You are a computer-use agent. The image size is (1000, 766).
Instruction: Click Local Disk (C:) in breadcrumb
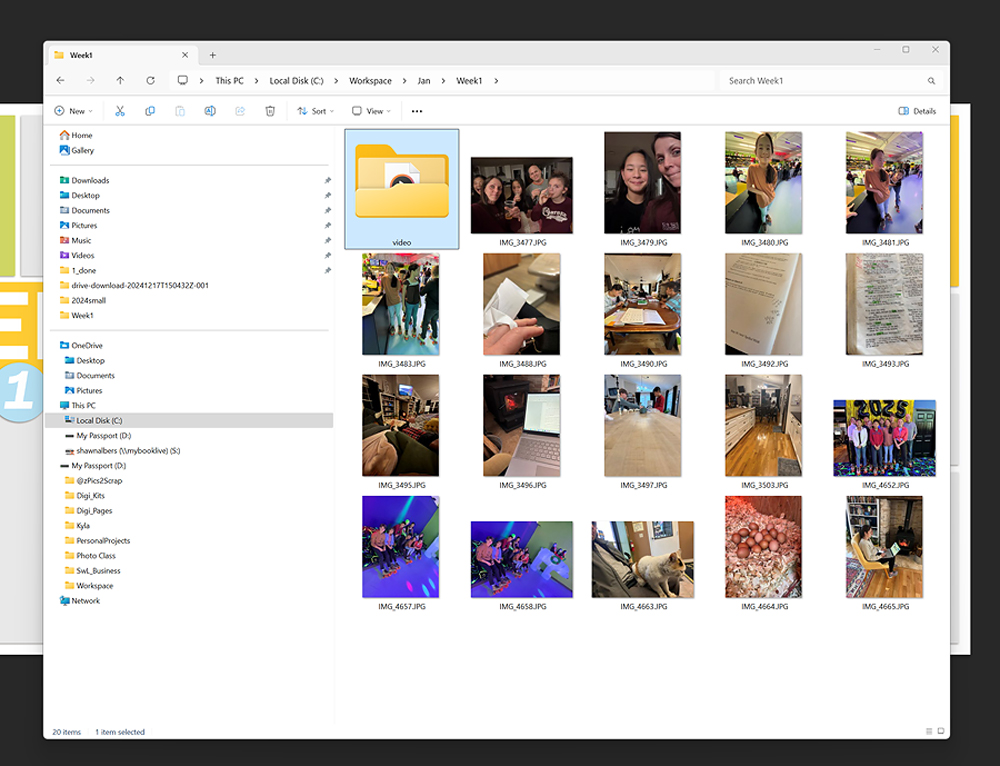click(x=296, y=81)
